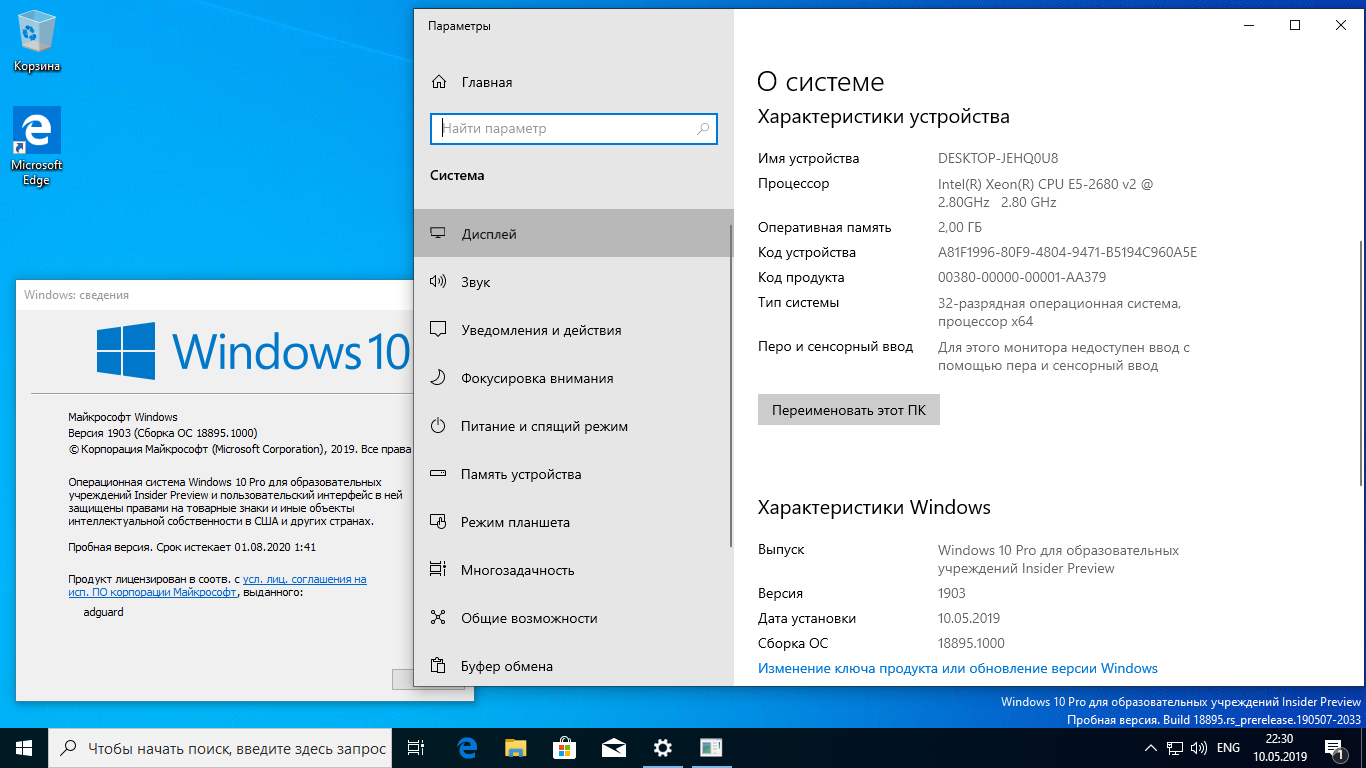Viewport: 1366px width, 768px height.
Task: Click the notification bubble icon beside Уведомления
Action: [x=438, y=330]
